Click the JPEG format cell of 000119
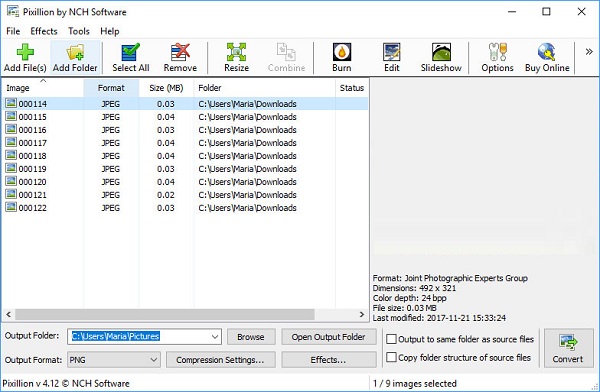Viewport: 600px width, 392px height. 111,169
